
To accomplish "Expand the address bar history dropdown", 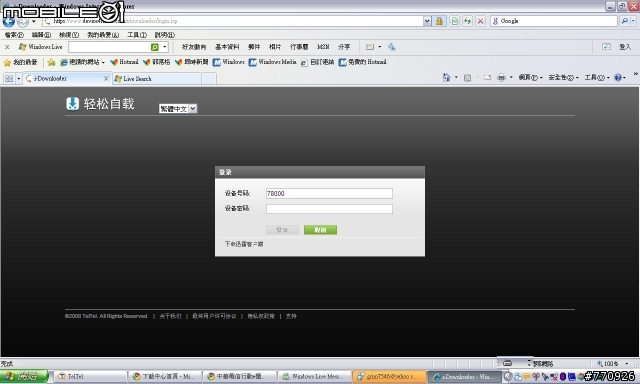I will pyautogui.click(x=427, y=21).
